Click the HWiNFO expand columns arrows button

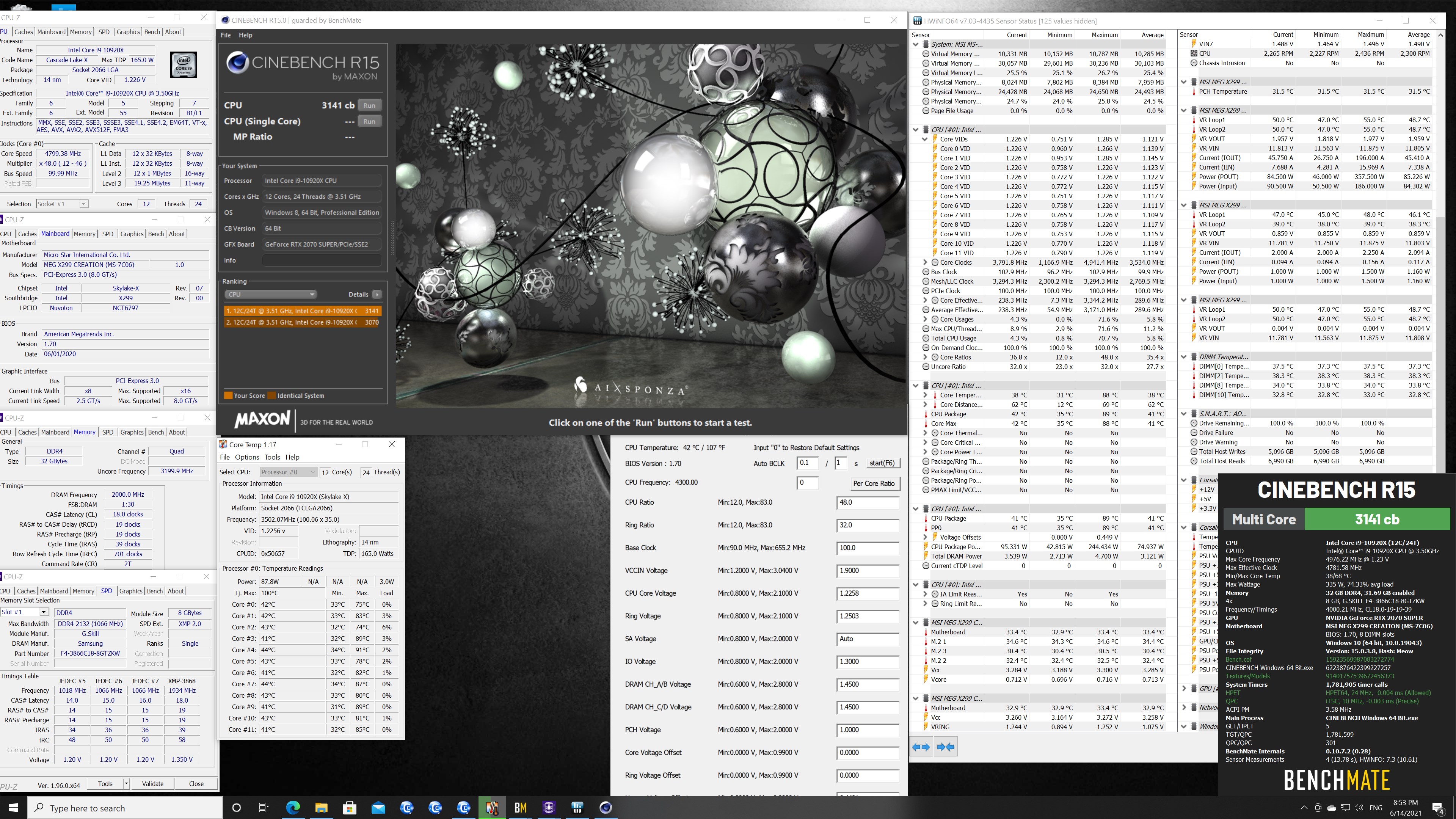[921, 747]
